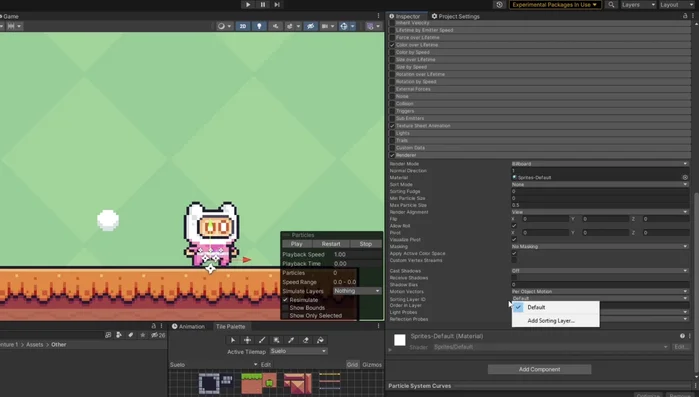
Task: Click the Step frame button in top toolbar
Action: 277,4
